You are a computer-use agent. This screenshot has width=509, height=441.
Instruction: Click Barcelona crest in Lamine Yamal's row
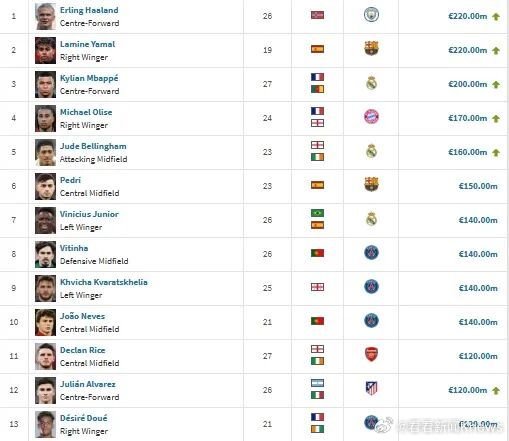coord(371,48)
